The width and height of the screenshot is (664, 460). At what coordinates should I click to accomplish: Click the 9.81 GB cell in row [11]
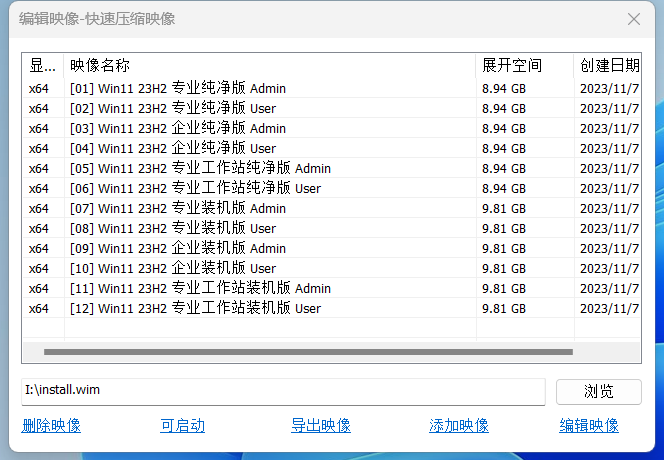click(x=504, y=288)
